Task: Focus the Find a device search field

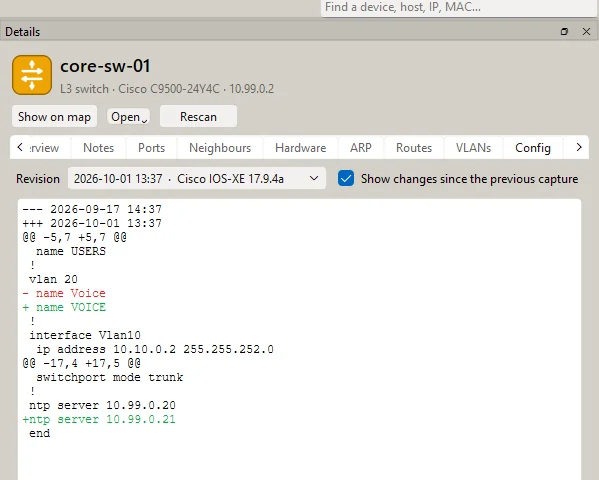Action: (x=458, y=7)
